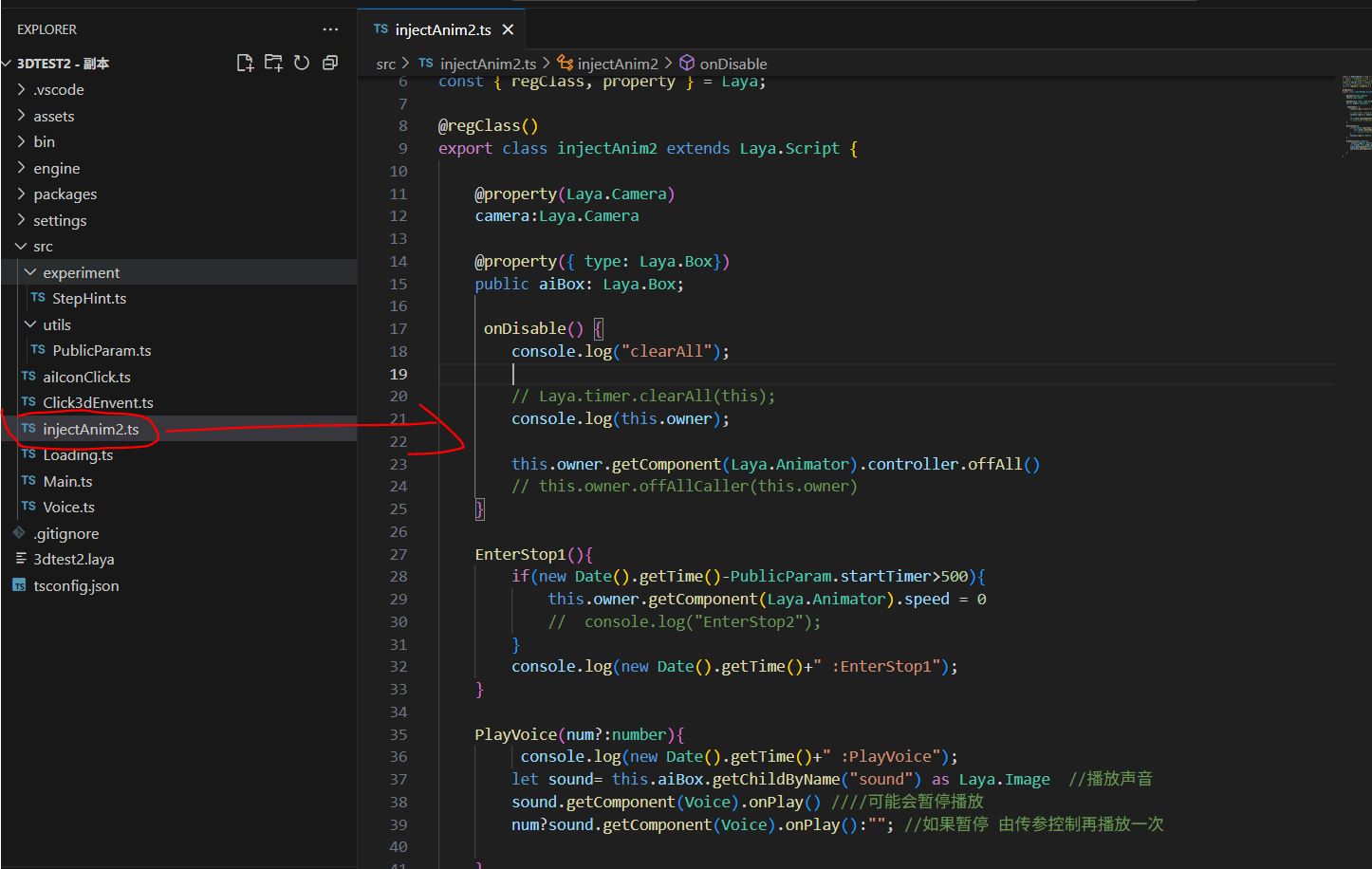This screenshot has width=1372, height=869.
Task: Click the tsconfig.json file icon
Action: [19, 585]
